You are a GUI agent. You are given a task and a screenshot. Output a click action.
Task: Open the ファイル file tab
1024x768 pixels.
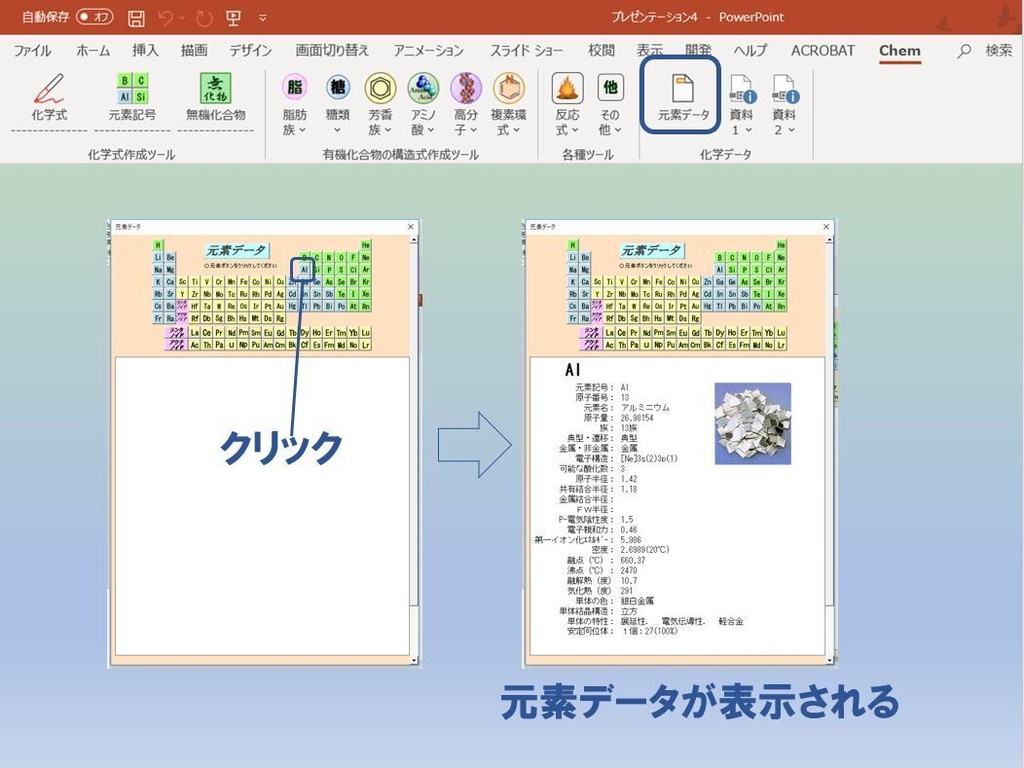click(32, 50)
